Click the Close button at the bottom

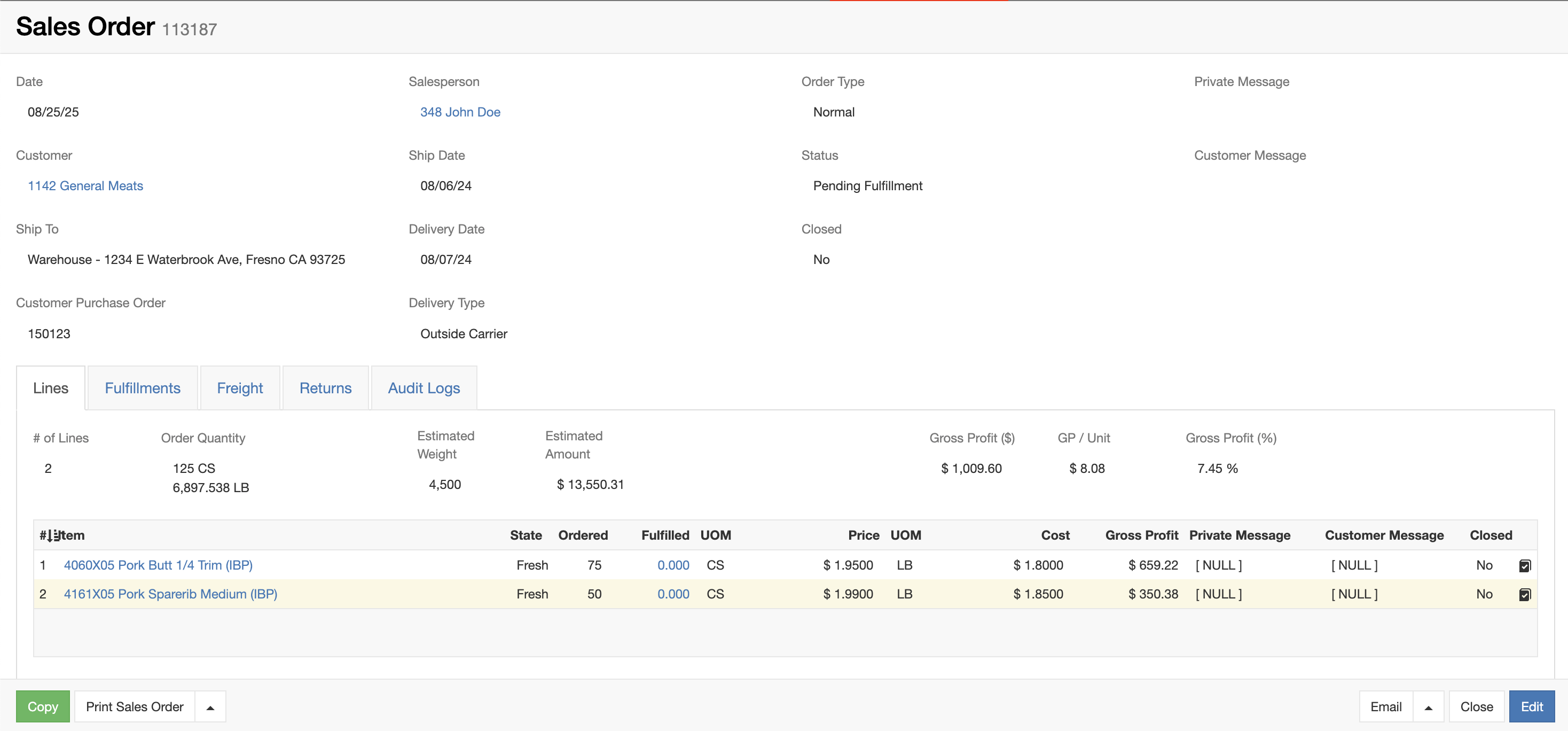click(1476, 706)
